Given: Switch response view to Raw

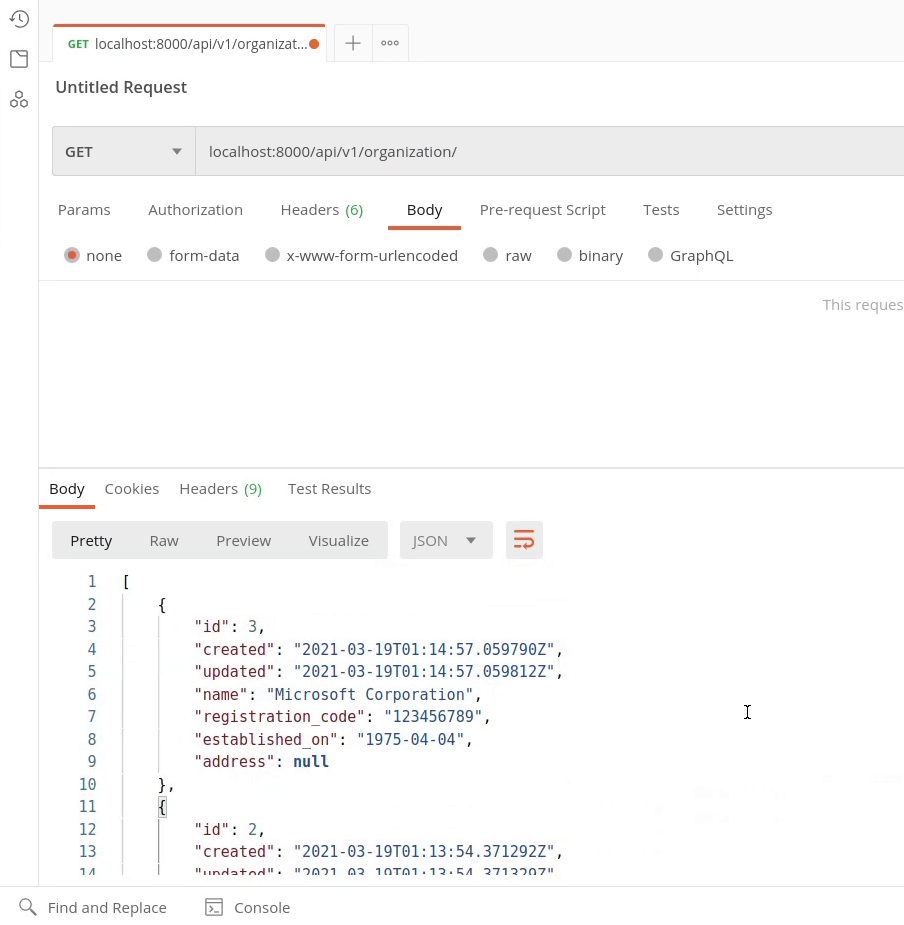Looking at the screenshot, I should pos(164,540).
